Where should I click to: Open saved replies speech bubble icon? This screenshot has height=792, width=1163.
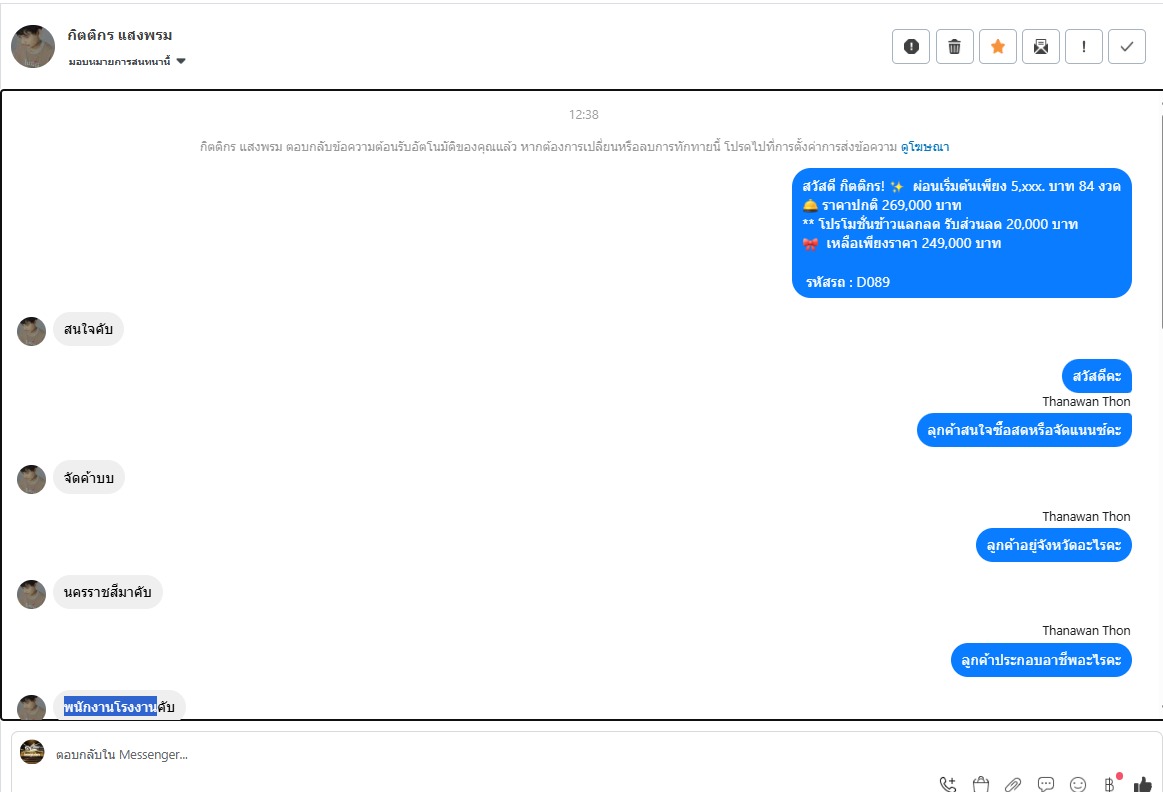tap(1046, 784)
